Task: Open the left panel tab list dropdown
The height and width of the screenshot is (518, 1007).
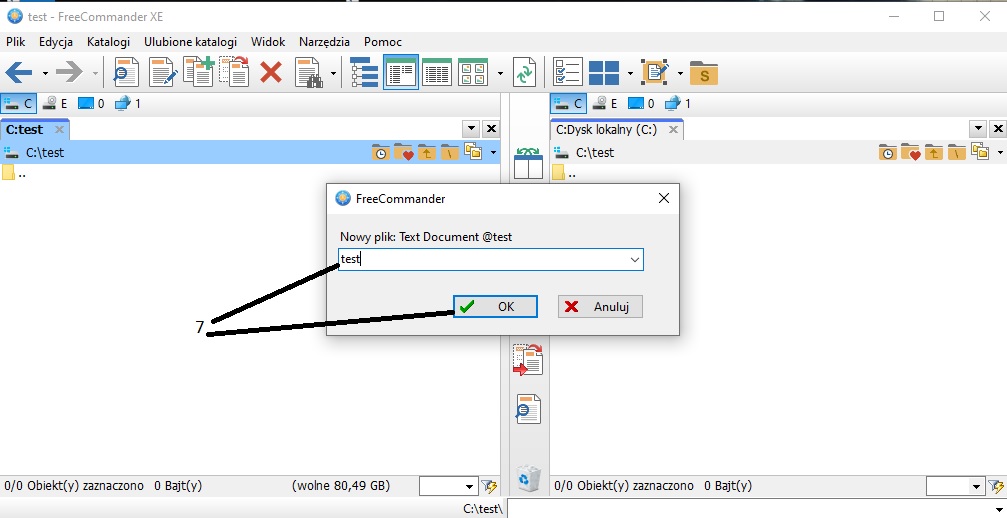Action: pyautogui.click(x=471, y=129)
